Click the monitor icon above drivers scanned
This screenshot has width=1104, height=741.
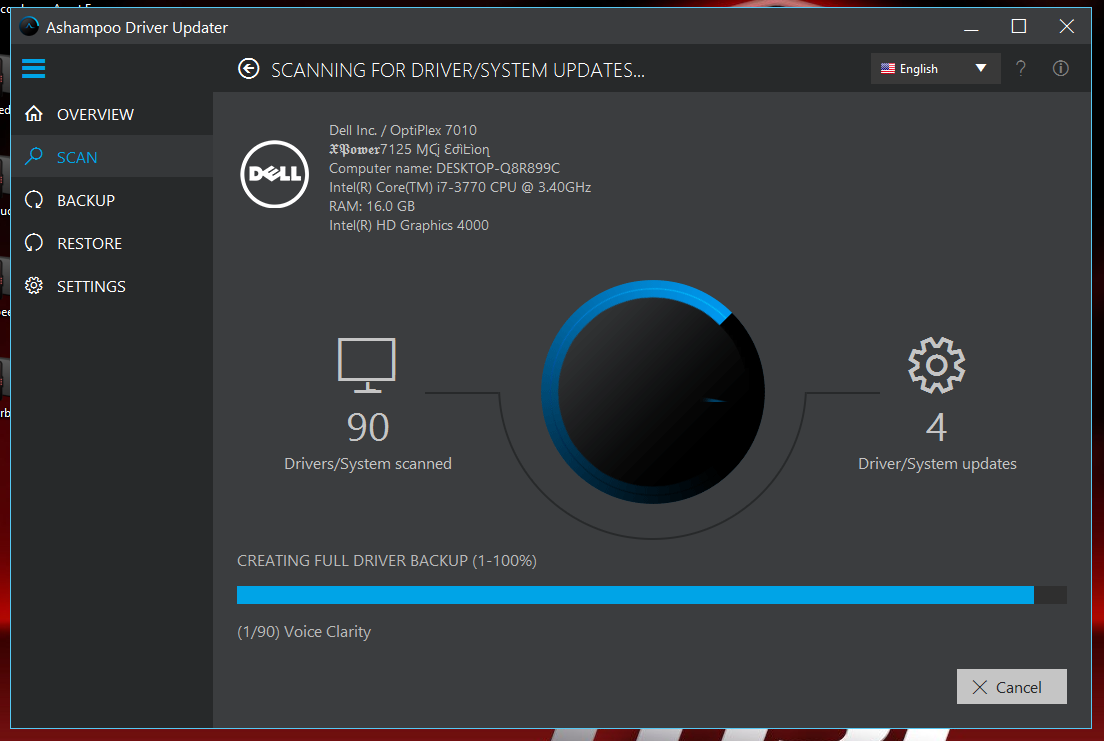[x=367, y=365]
